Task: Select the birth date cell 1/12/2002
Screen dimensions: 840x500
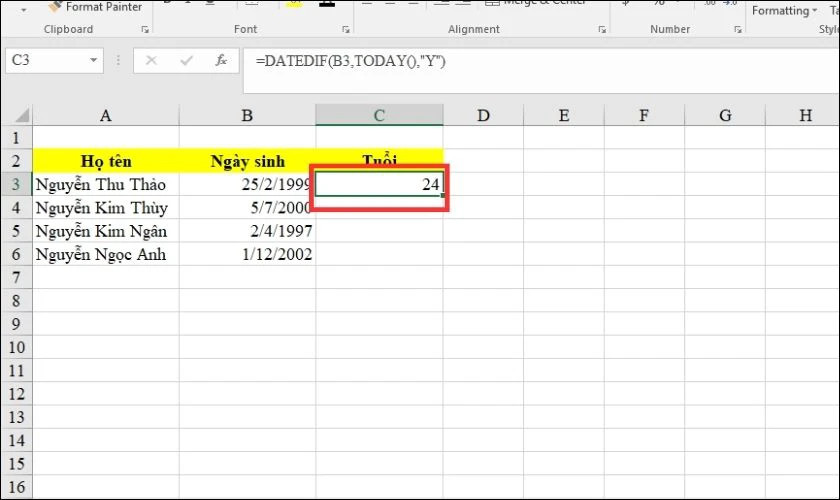Action: [247, 254]
